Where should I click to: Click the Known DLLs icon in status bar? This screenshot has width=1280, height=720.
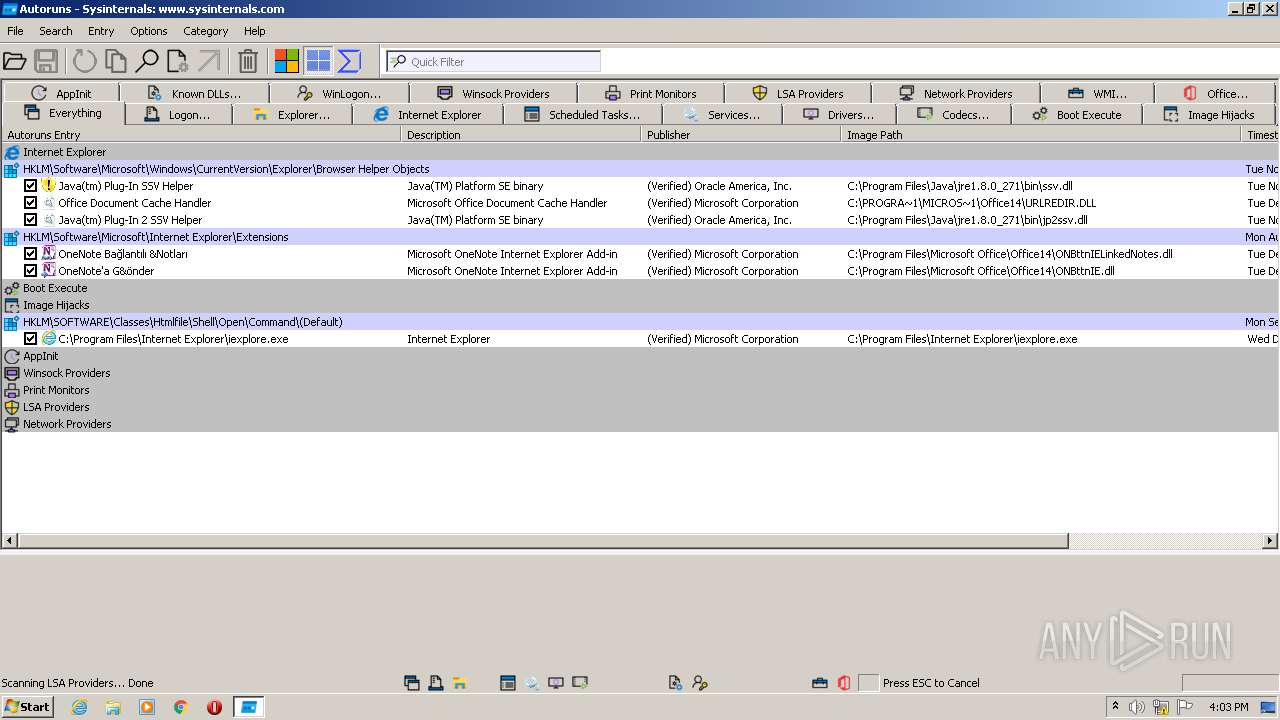coord(676,683)
